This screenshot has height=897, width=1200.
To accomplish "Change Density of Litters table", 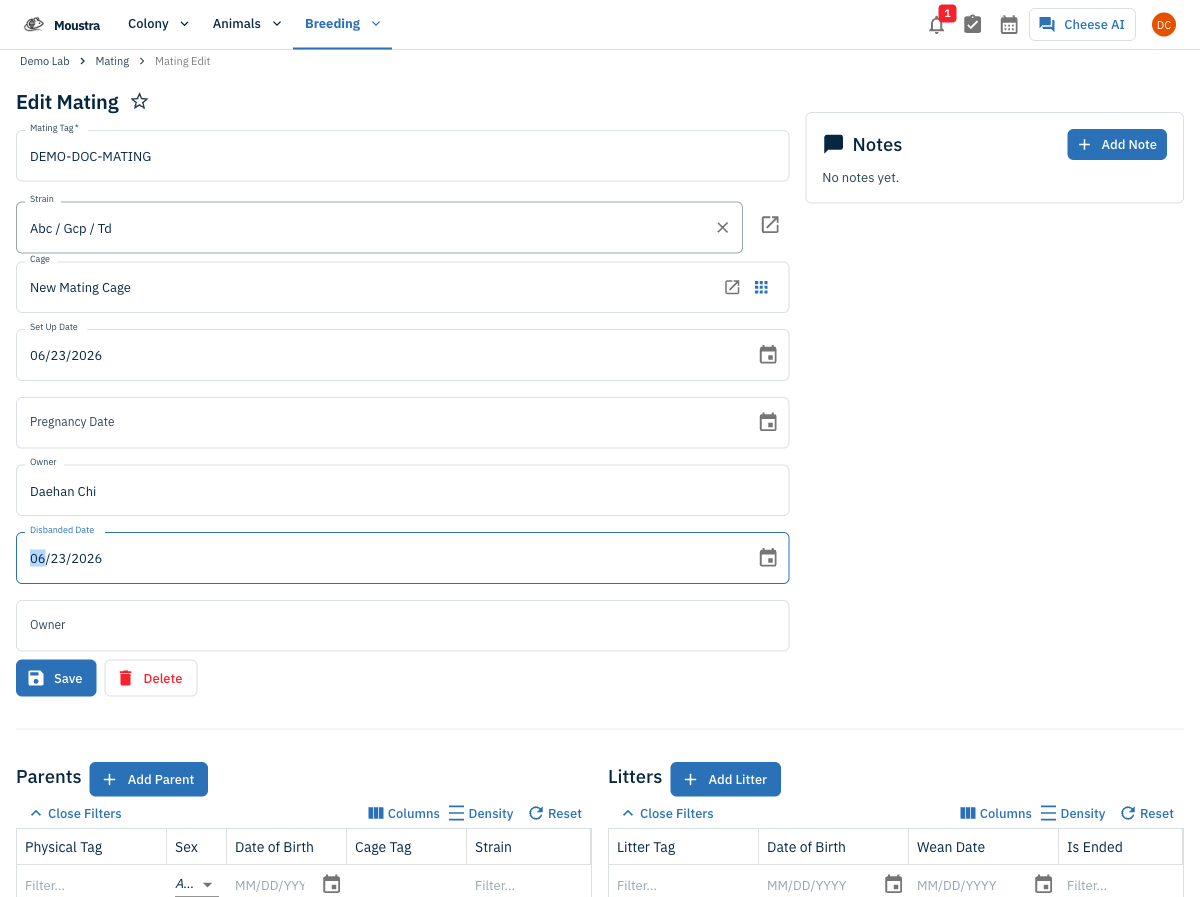I will pos(1073,813).
